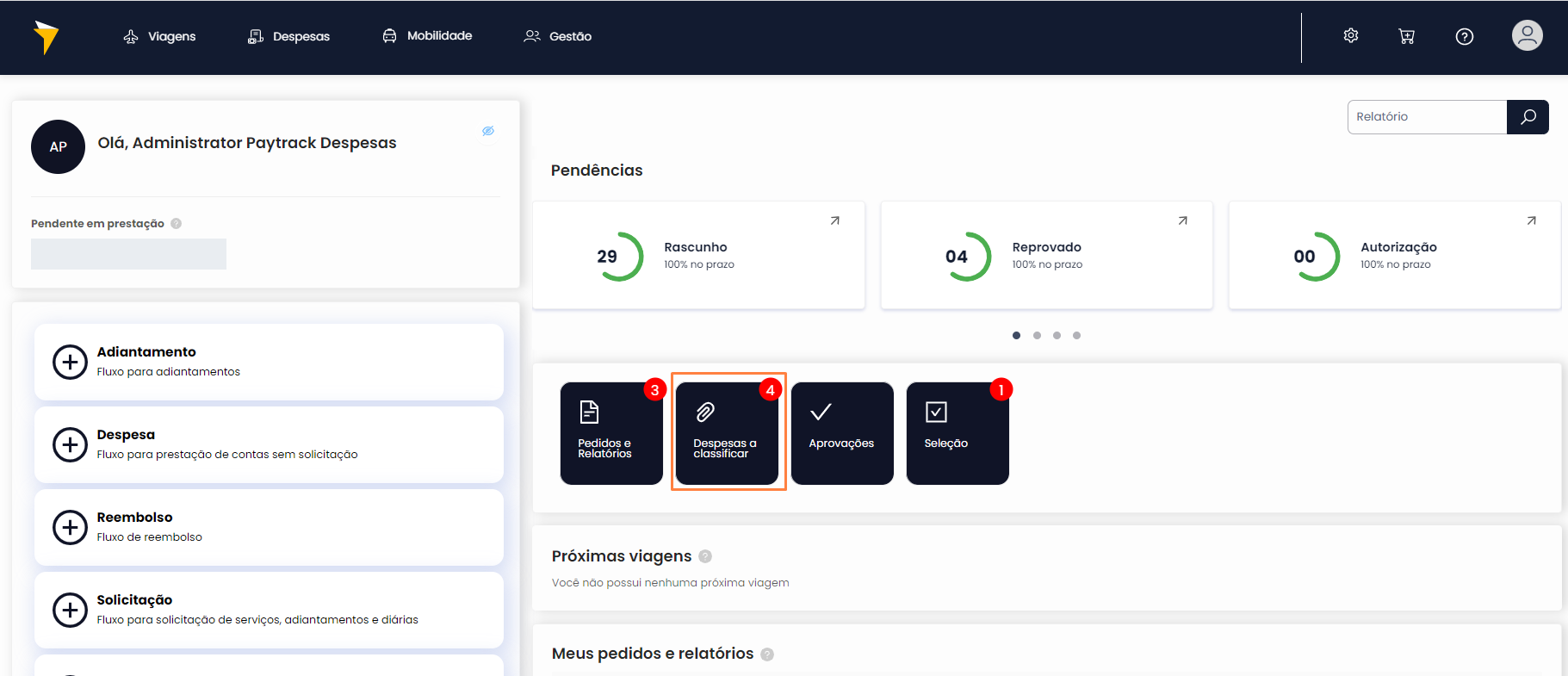Click the plus icon for Solicitação

coord(70,610)
